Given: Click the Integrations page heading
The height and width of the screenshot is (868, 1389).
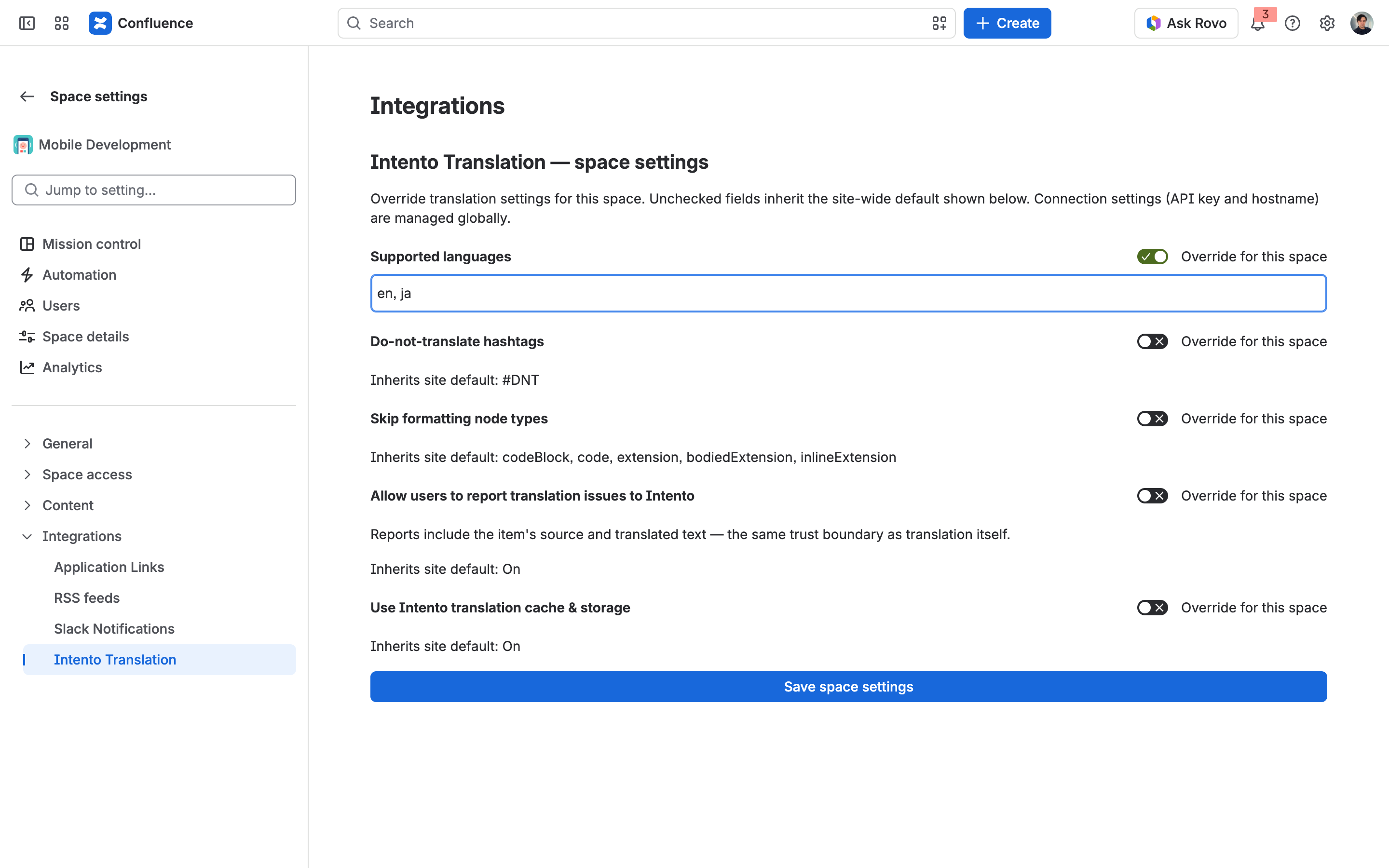Looking at the screenshot, I should point(437,106).
